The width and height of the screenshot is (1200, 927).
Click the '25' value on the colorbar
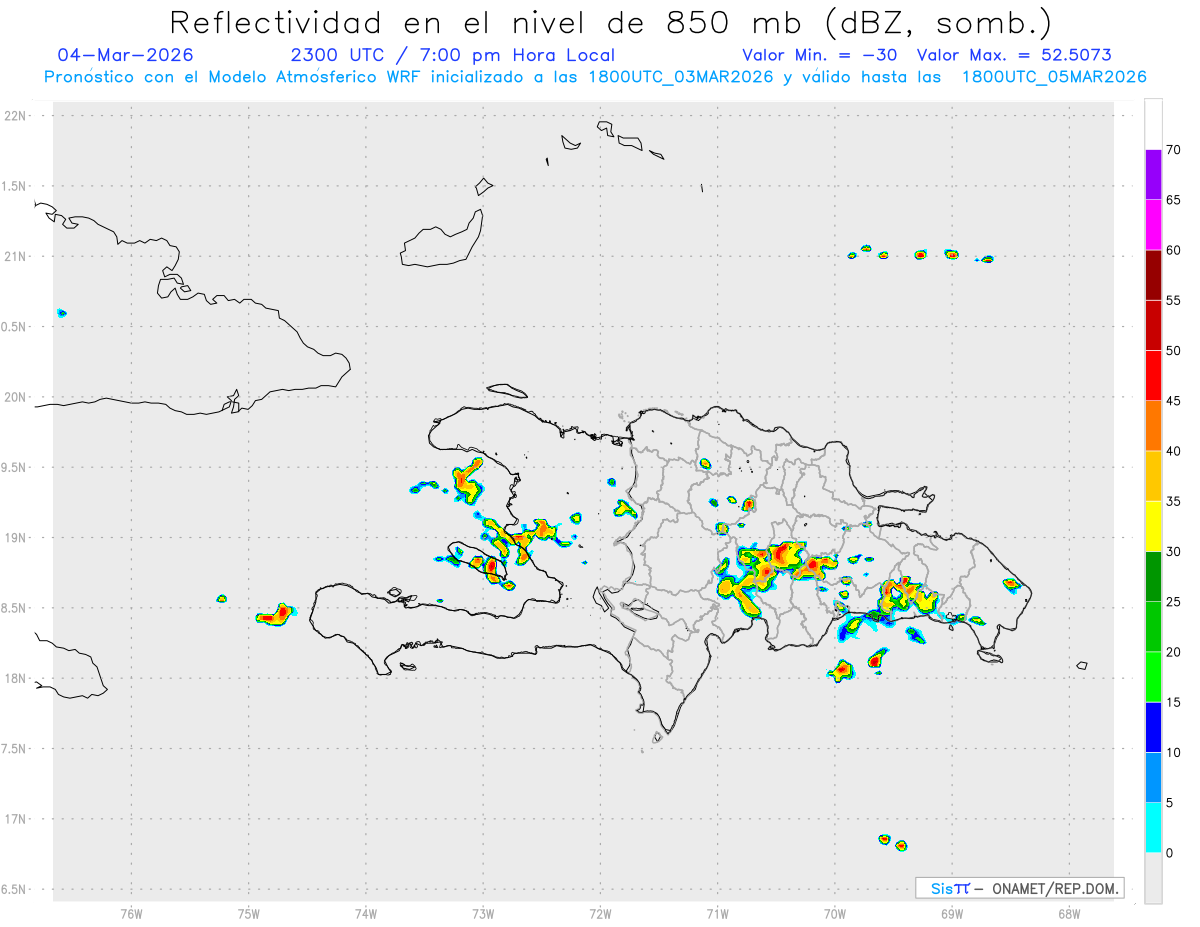1173,602
